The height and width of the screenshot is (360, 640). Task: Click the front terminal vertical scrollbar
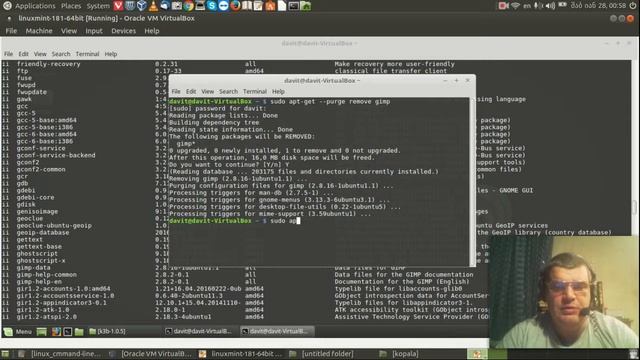click(x=473, y=182)
